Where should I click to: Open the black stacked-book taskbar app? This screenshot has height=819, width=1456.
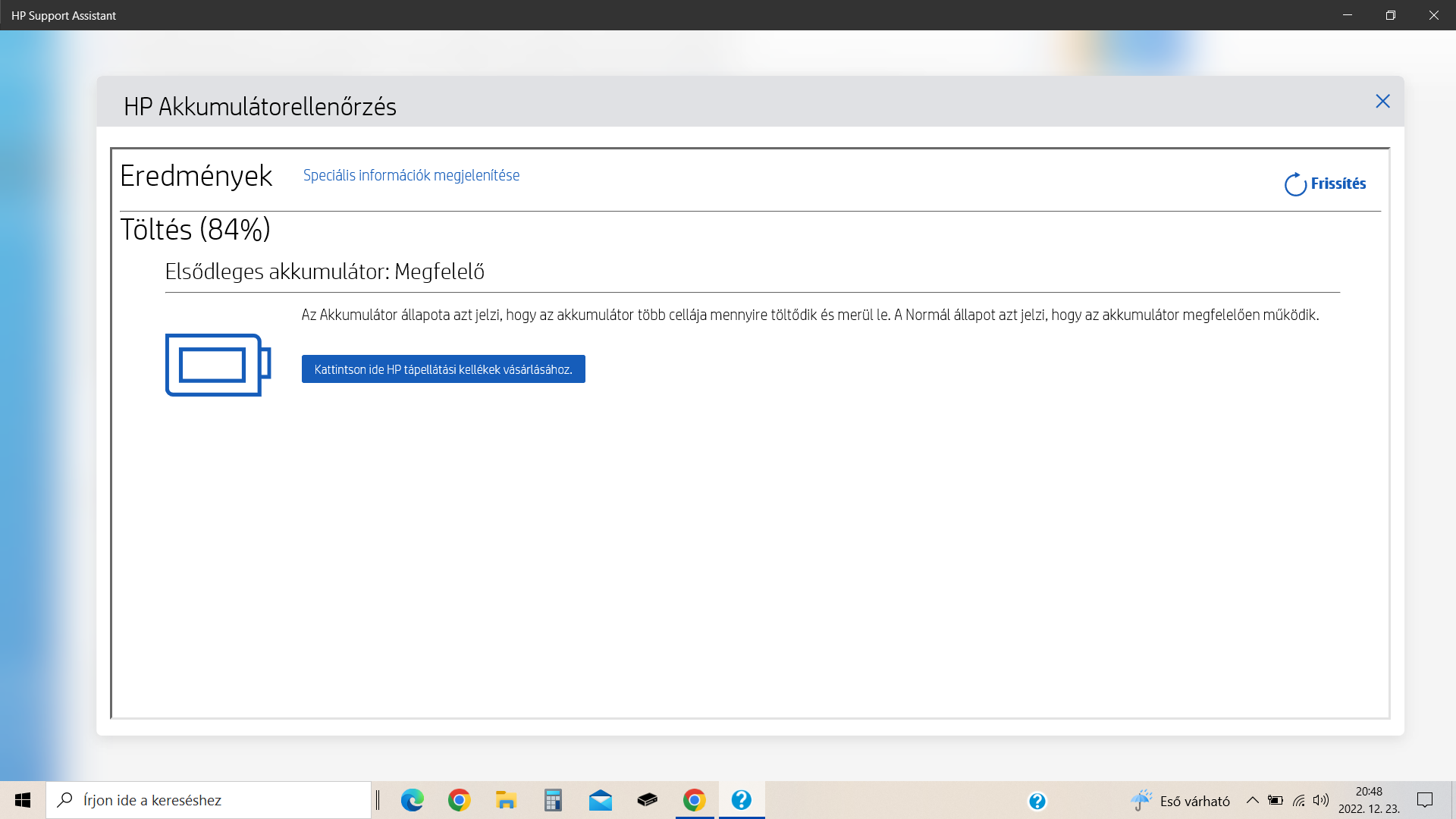click(x=648, y=800)
